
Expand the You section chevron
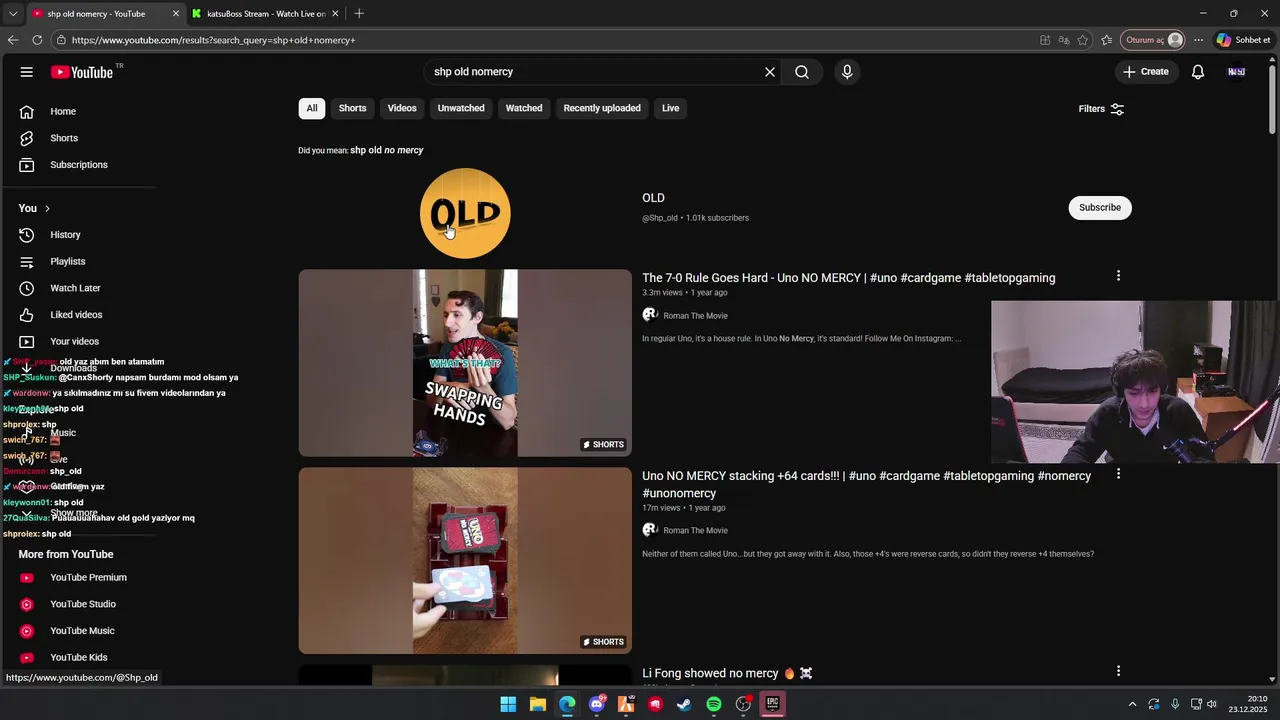point(47,208)
